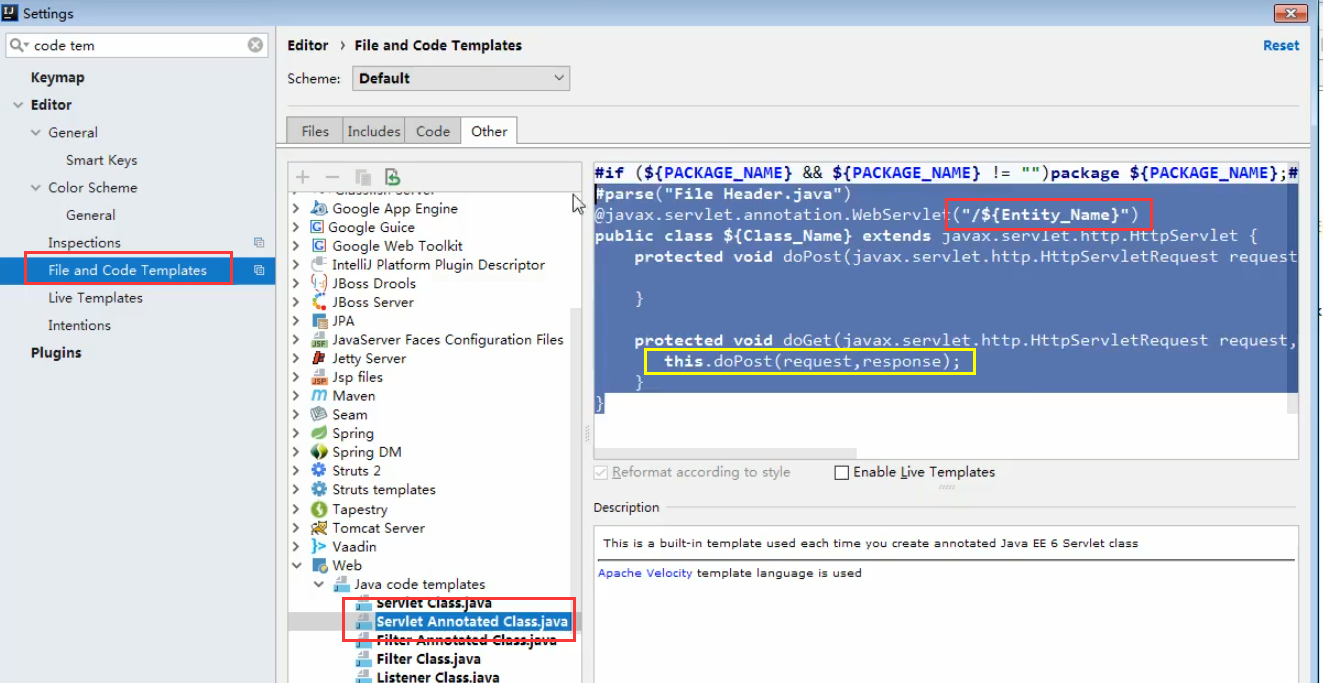Click the Google App Engine icon
Viewport: 1323px width, 683px height.
tap(319, 208)
